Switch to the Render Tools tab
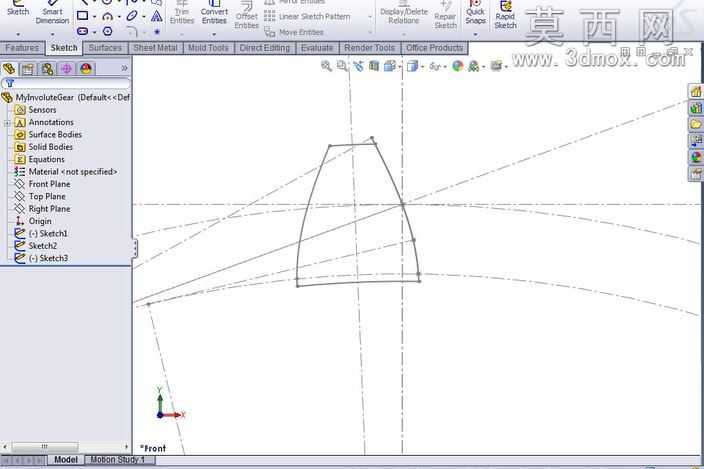The width and height of the screenshot is (704, 469). pos(370,48)
